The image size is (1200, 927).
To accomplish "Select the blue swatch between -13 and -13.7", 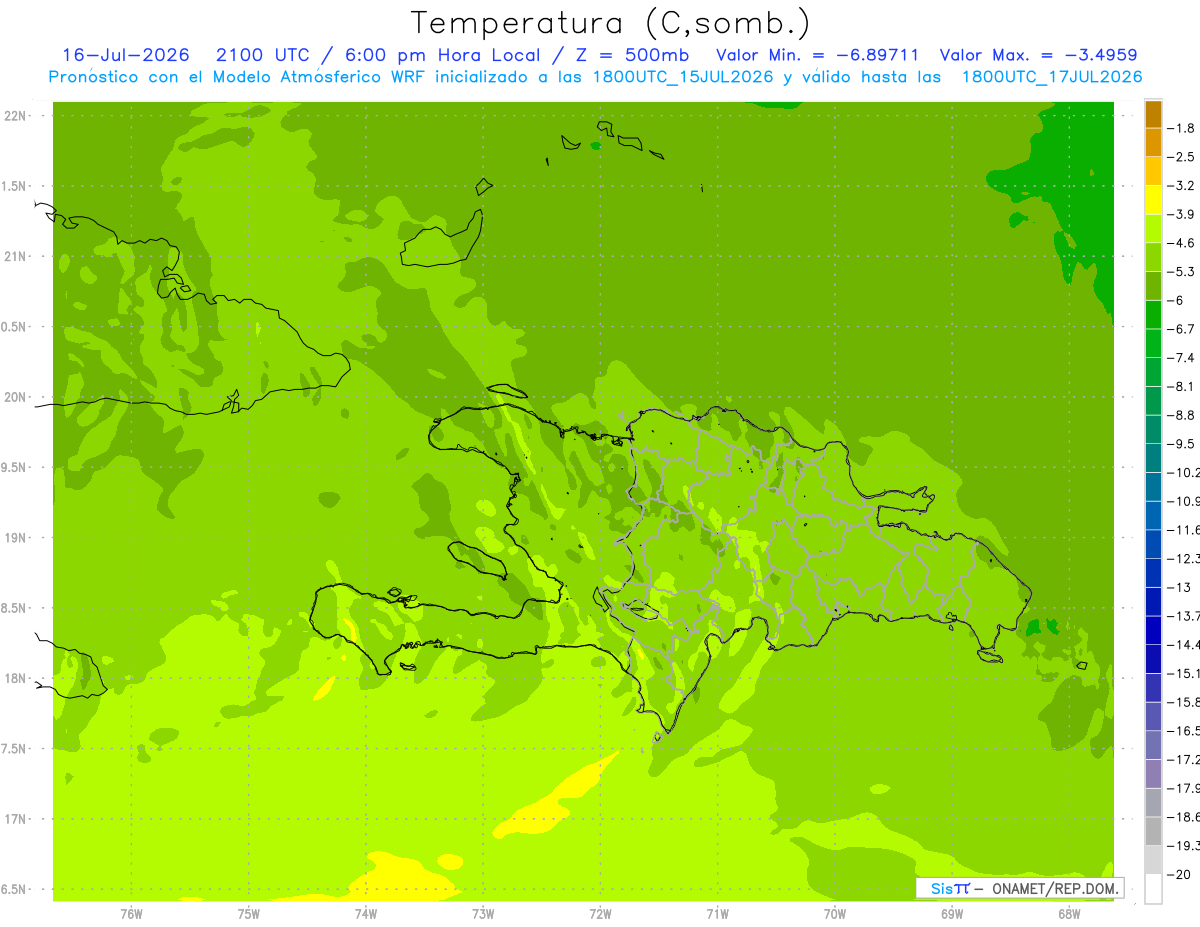I will pos(1153,601).
